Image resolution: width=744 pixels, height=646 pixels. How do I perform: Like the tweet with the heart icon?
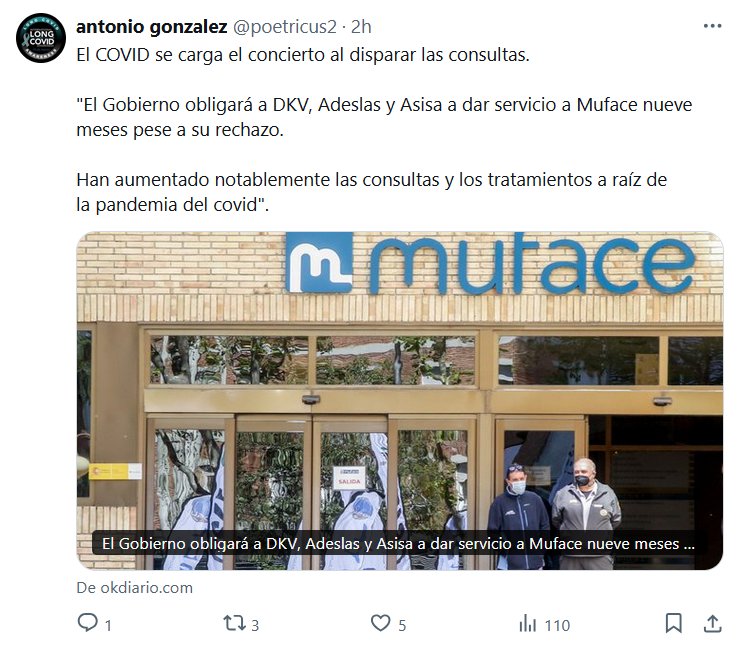coord(381,623)
